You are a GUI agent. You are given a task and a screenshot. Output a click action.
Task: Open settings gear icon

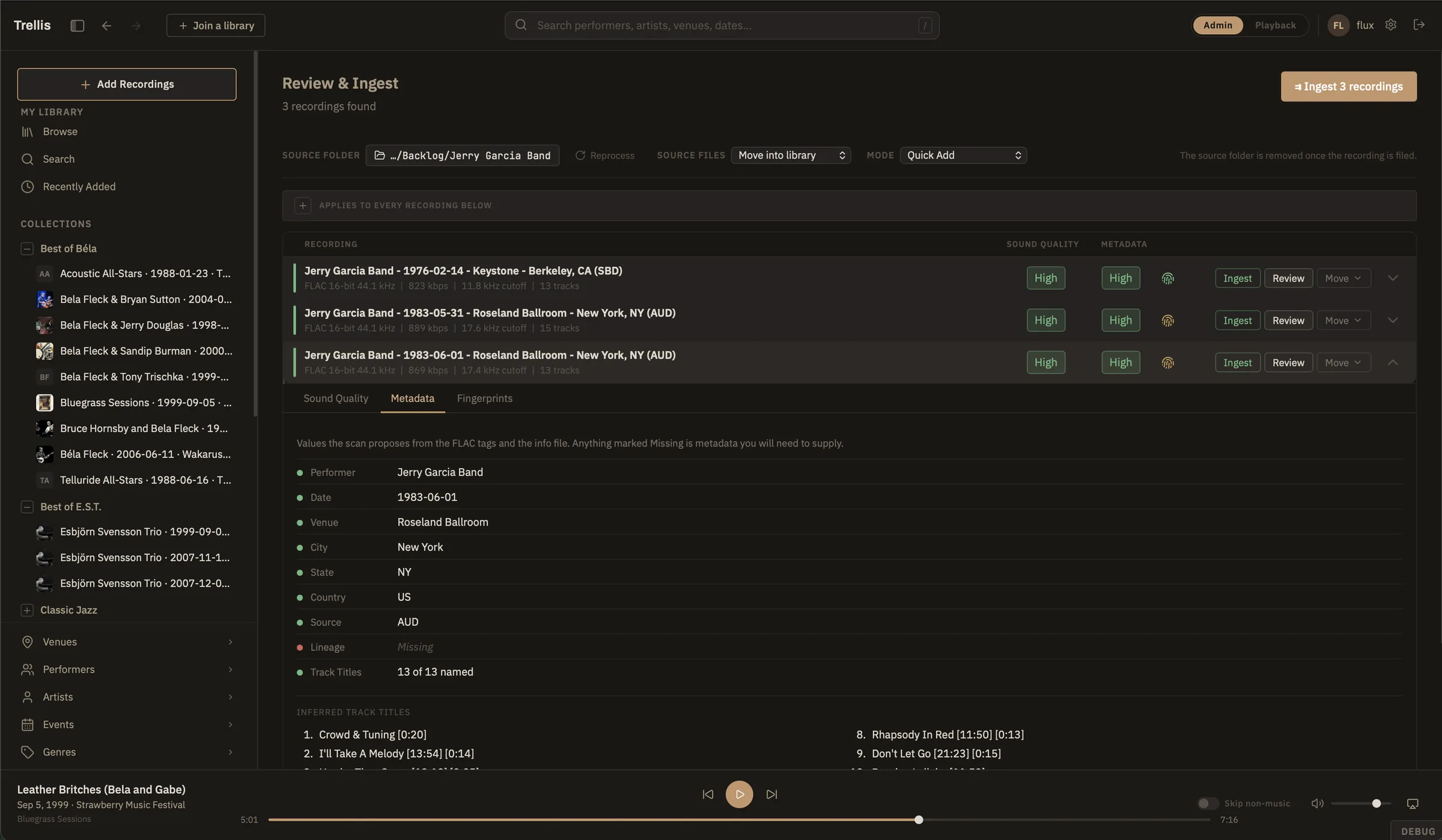1390,25
